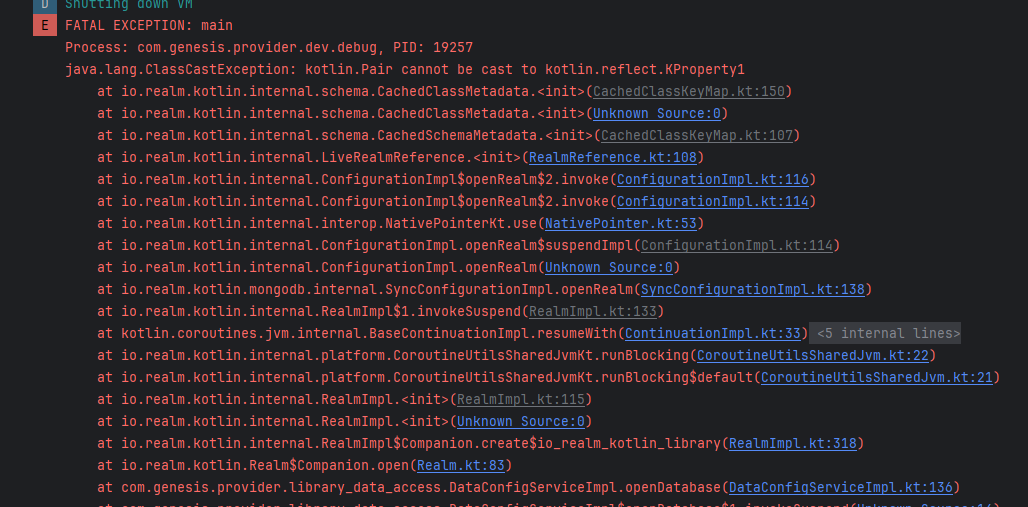The width and height of the screenshot is (1028, 507).
Task: Open the ConfigurationImpl.kt:116 link
Action: click(713, 179)
